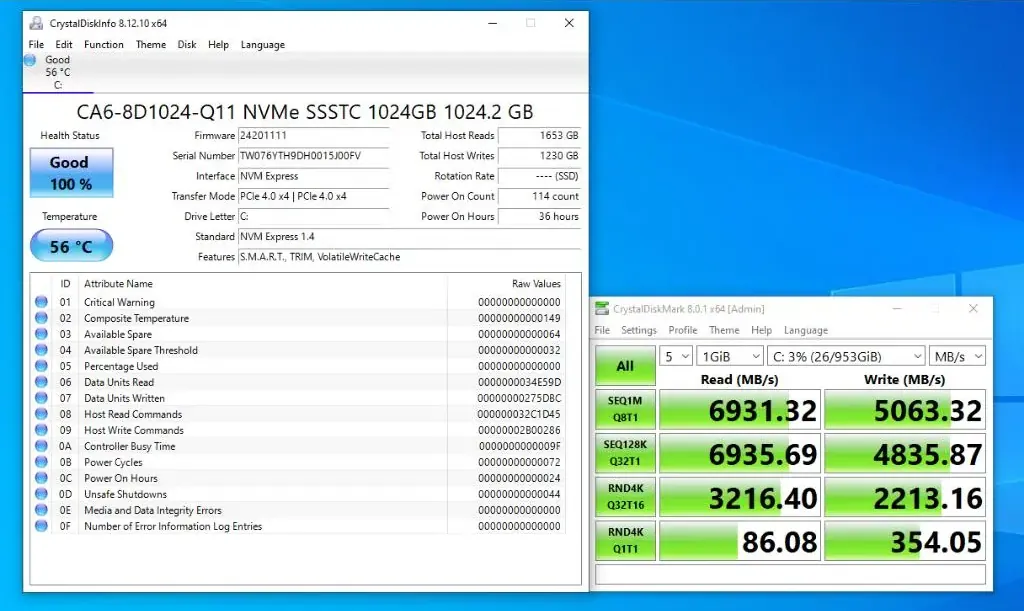This screenshot has width=1024, height=611.
Task: Open the 1GiB test size dropdown
Action: 729,356
